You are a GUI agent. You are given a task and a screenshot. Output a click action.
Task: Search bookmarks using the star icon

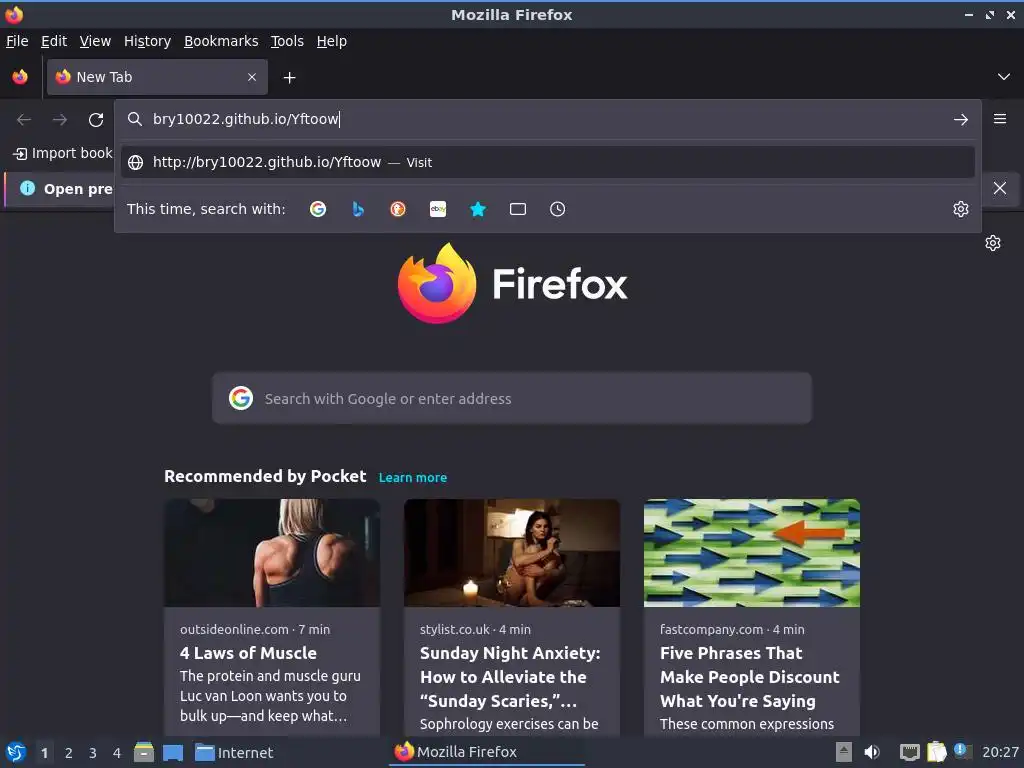(478, 209)
